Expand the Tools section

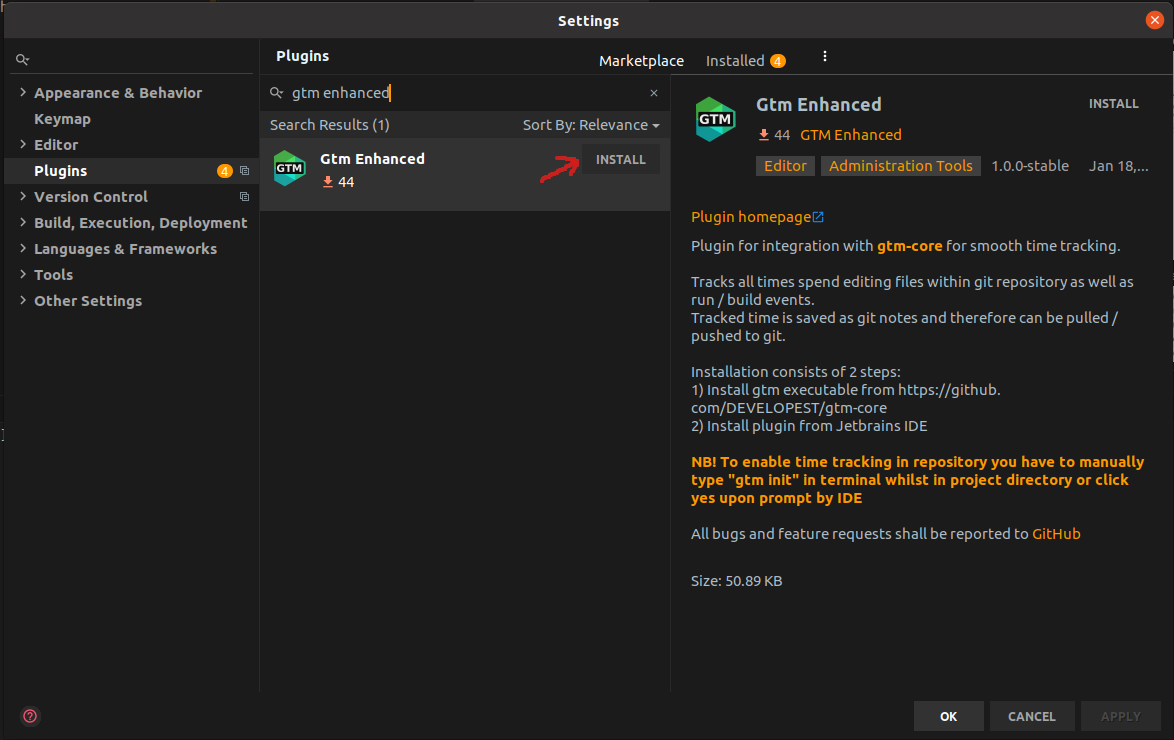[x=23, y=274]
